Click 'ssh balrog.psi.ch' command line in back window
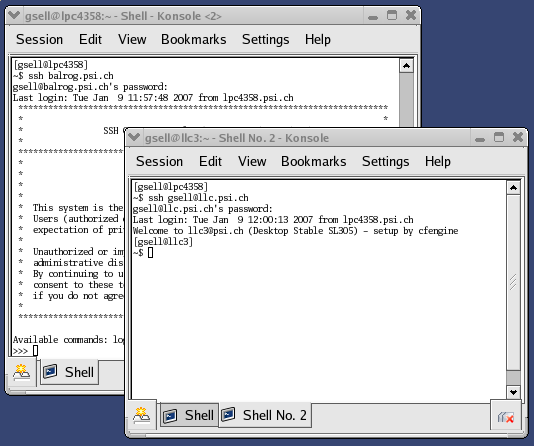This screenshot has height=446, width=534. pos(71,76)
